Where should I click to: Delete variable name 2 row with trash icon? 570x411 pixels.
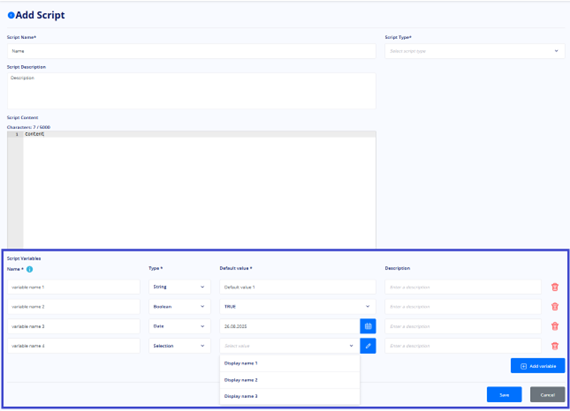point(555,307)
